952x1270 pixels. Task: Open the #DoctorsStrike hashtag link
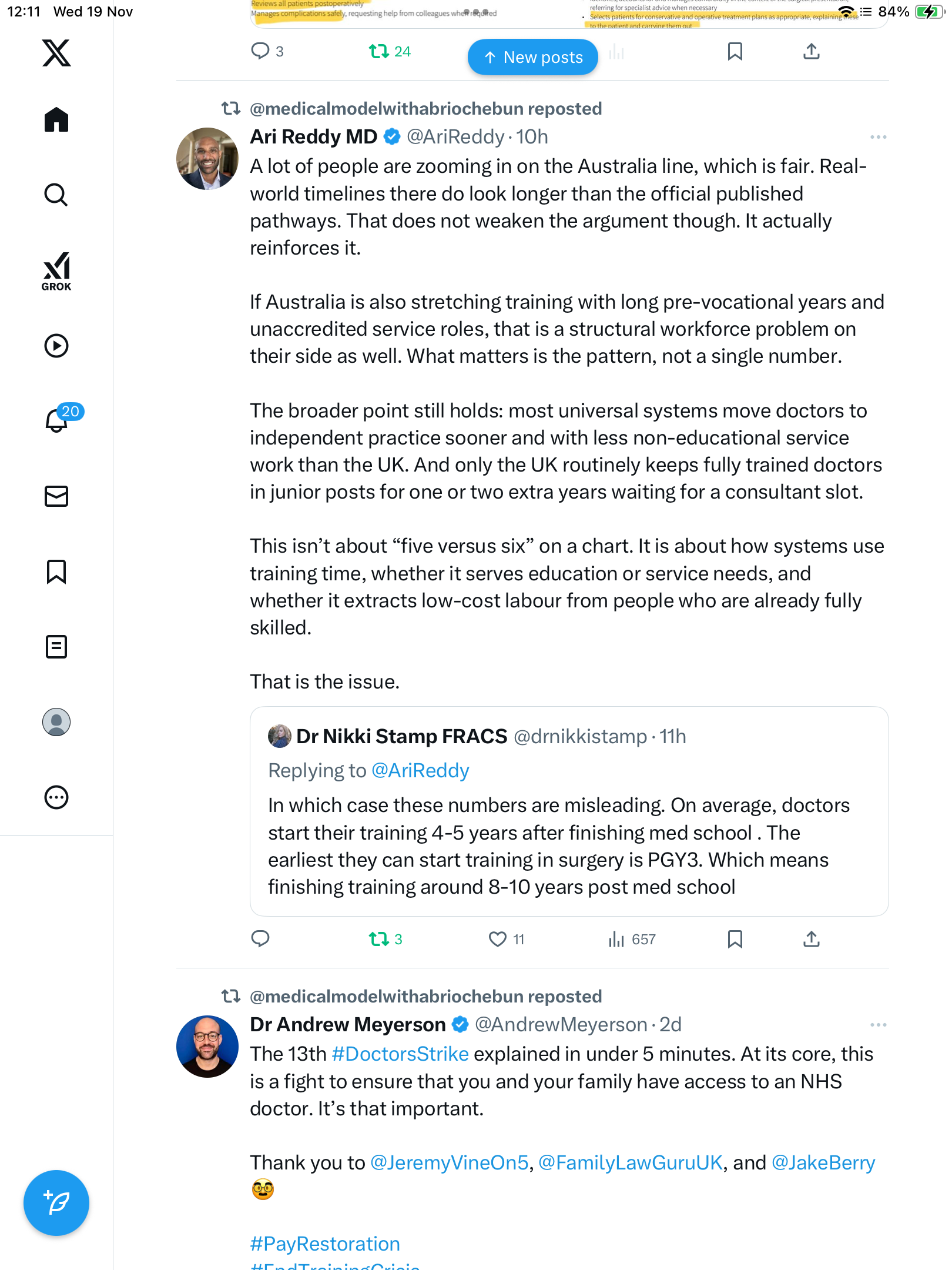(x=400, y=1054)
